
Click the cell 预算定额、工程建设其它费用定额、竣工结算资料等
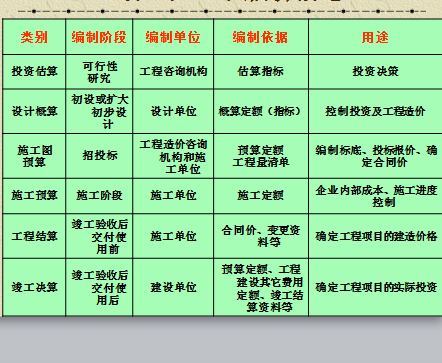261,287
